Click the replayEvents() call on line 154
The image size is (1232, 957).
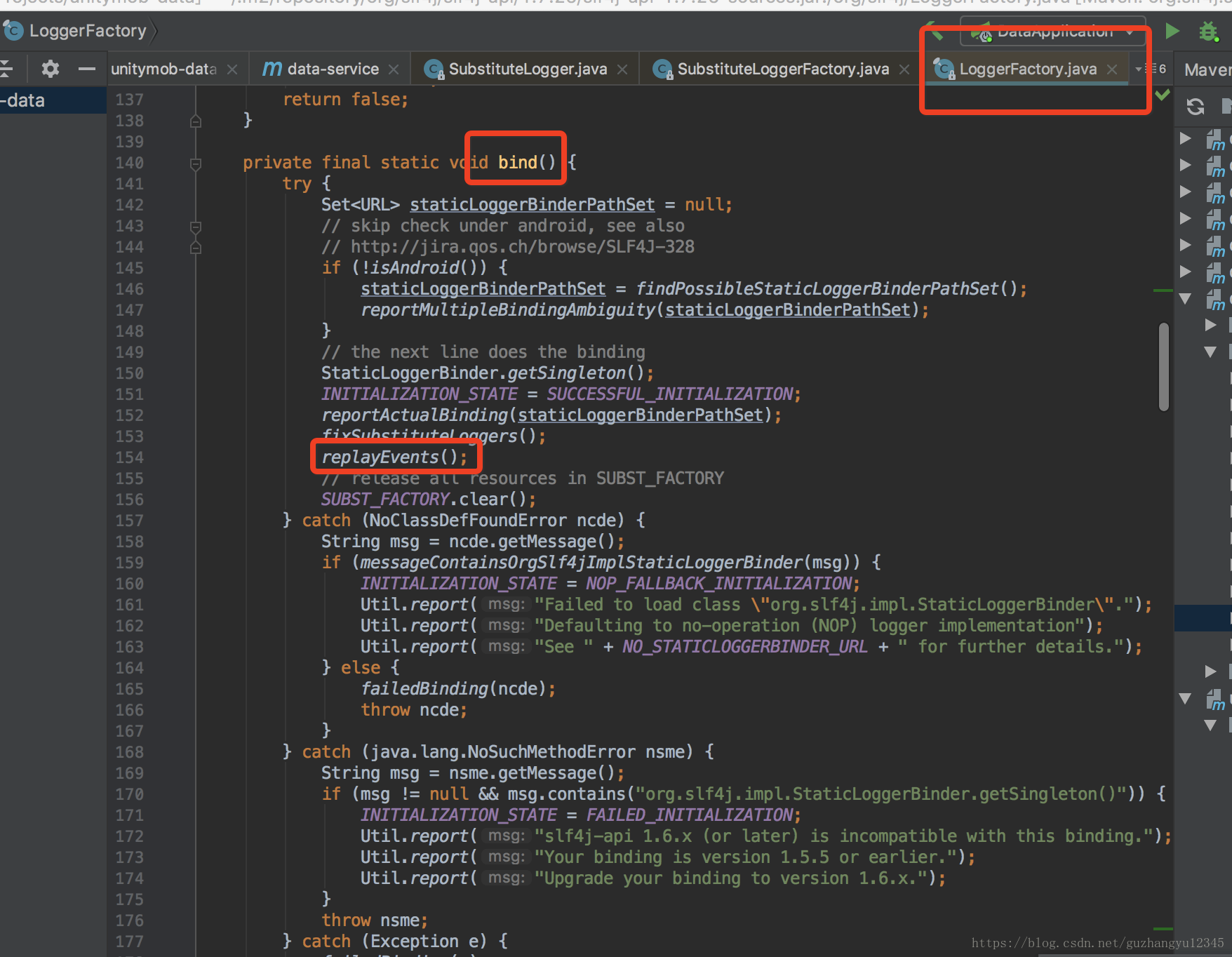click(394, 457)
